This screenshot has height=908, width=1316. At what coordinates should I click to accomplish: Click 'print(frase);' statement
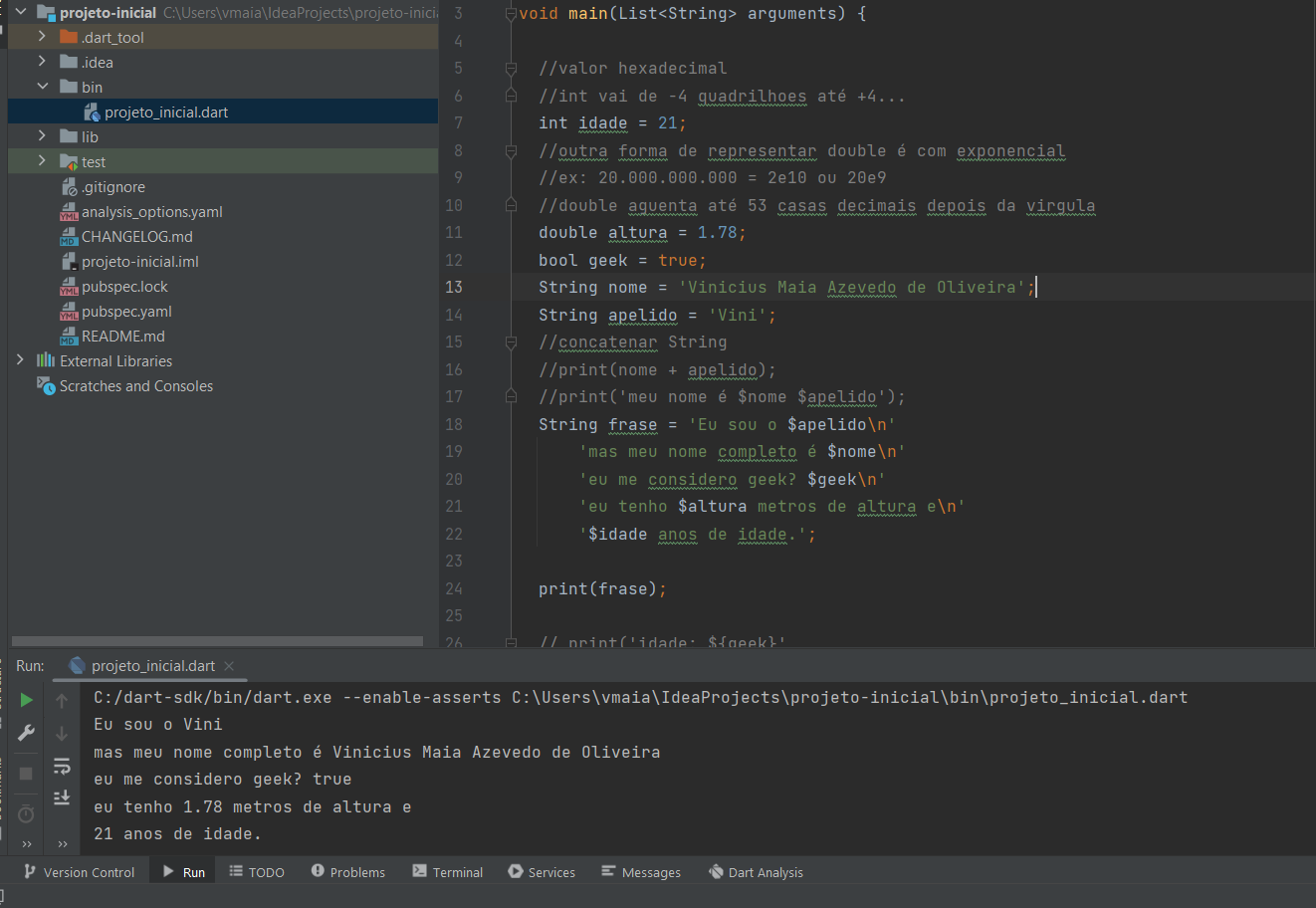coord(602,588)
